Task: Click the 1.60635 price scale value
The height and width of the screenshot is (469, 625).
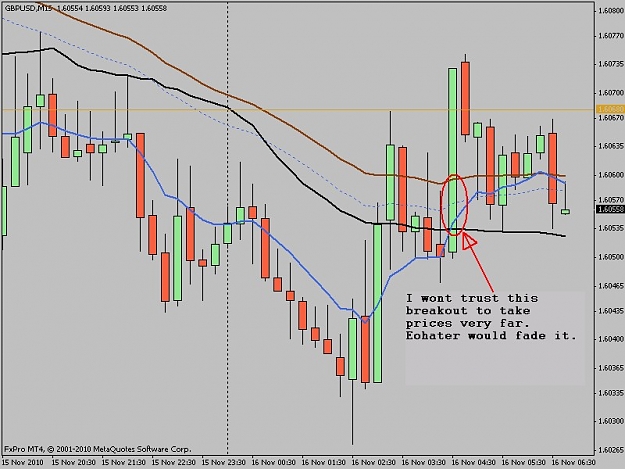Action: tap(611, 146)
